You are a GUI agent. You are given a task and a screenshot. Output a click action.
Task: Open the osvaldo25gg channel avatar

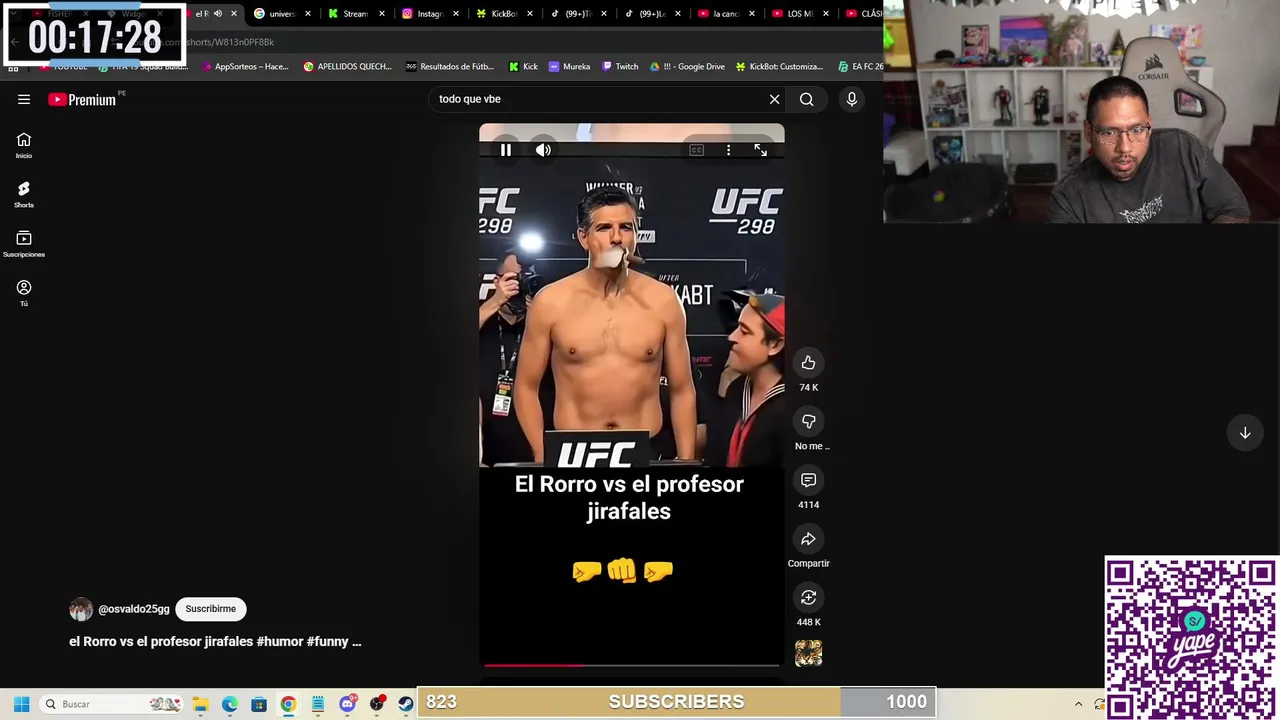pyautogui.click(x=81, y=609)
